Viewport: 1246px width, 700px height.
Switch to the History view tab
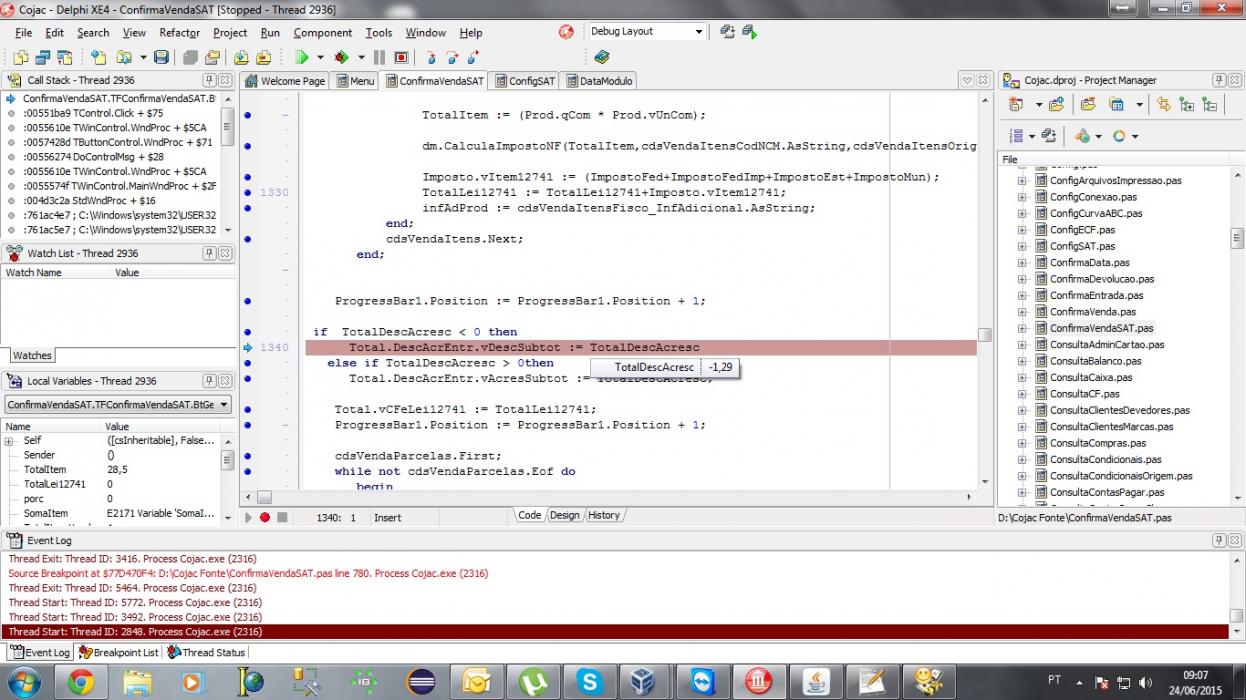[603, 515]
